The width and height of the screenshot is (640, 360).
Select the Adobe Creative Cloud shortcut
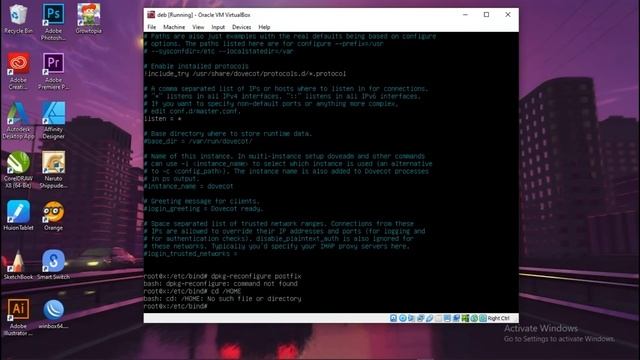18,71
